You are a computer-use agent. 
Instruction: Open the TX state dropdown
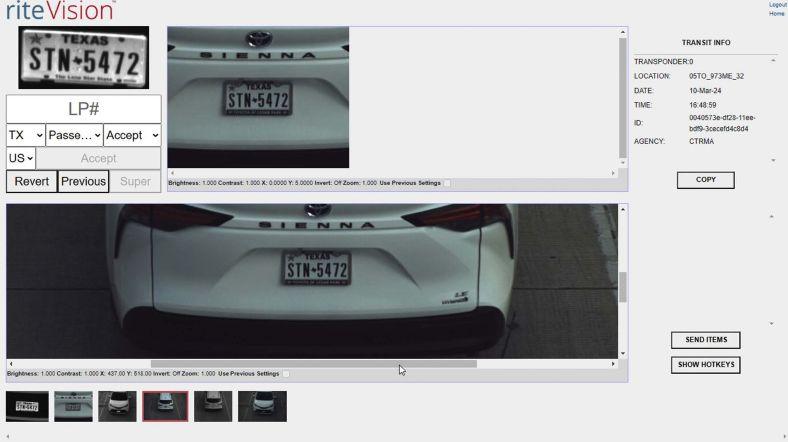tap(26, 135)
